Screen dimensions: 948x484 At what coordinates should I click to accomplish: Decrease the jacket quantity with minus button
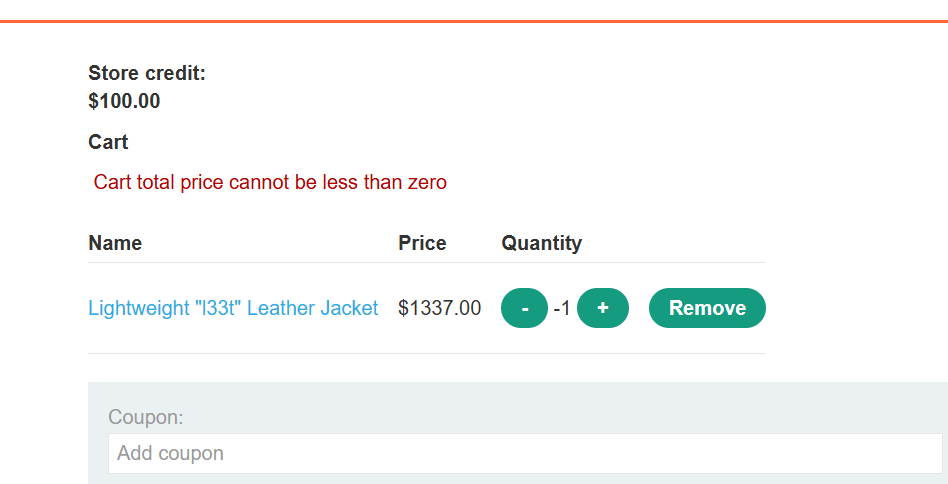pos(524,308)
